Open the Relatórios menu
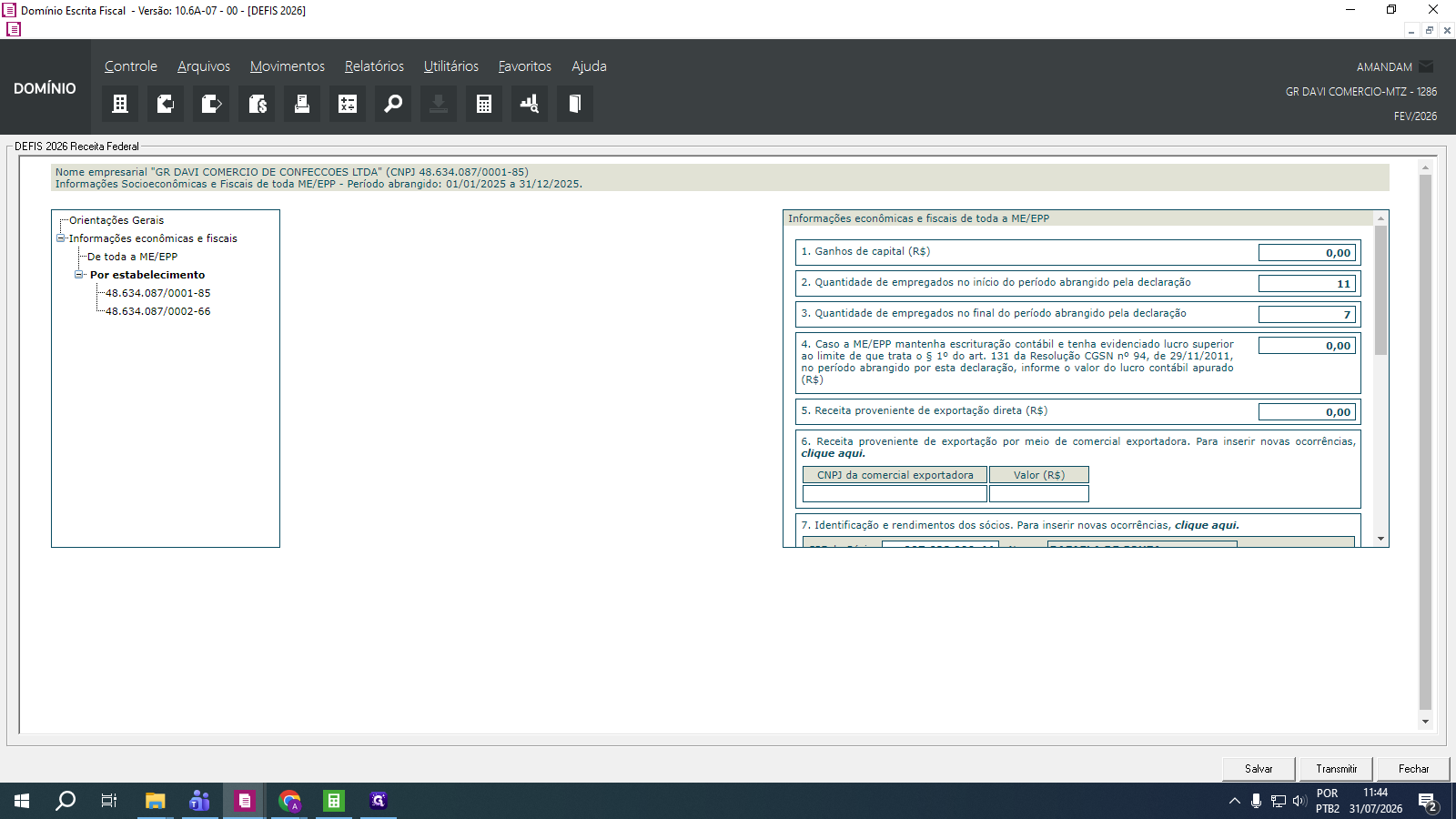 374,66
